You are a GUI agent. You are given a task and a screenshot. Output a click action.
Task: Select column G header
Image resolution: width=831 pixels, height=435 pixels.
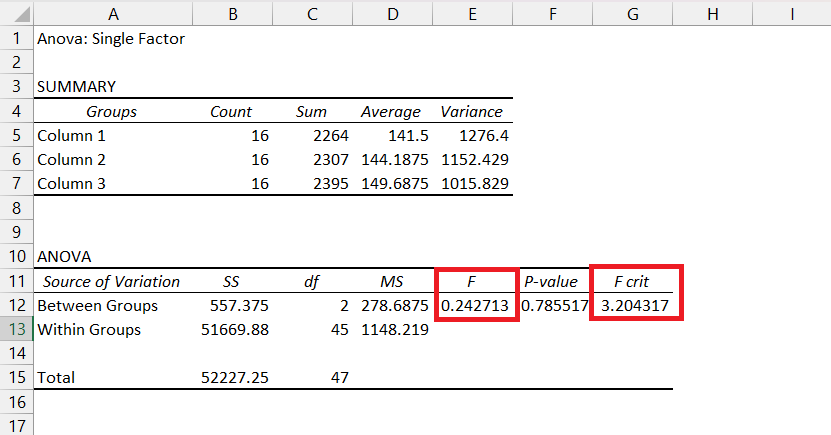[633, 14]
